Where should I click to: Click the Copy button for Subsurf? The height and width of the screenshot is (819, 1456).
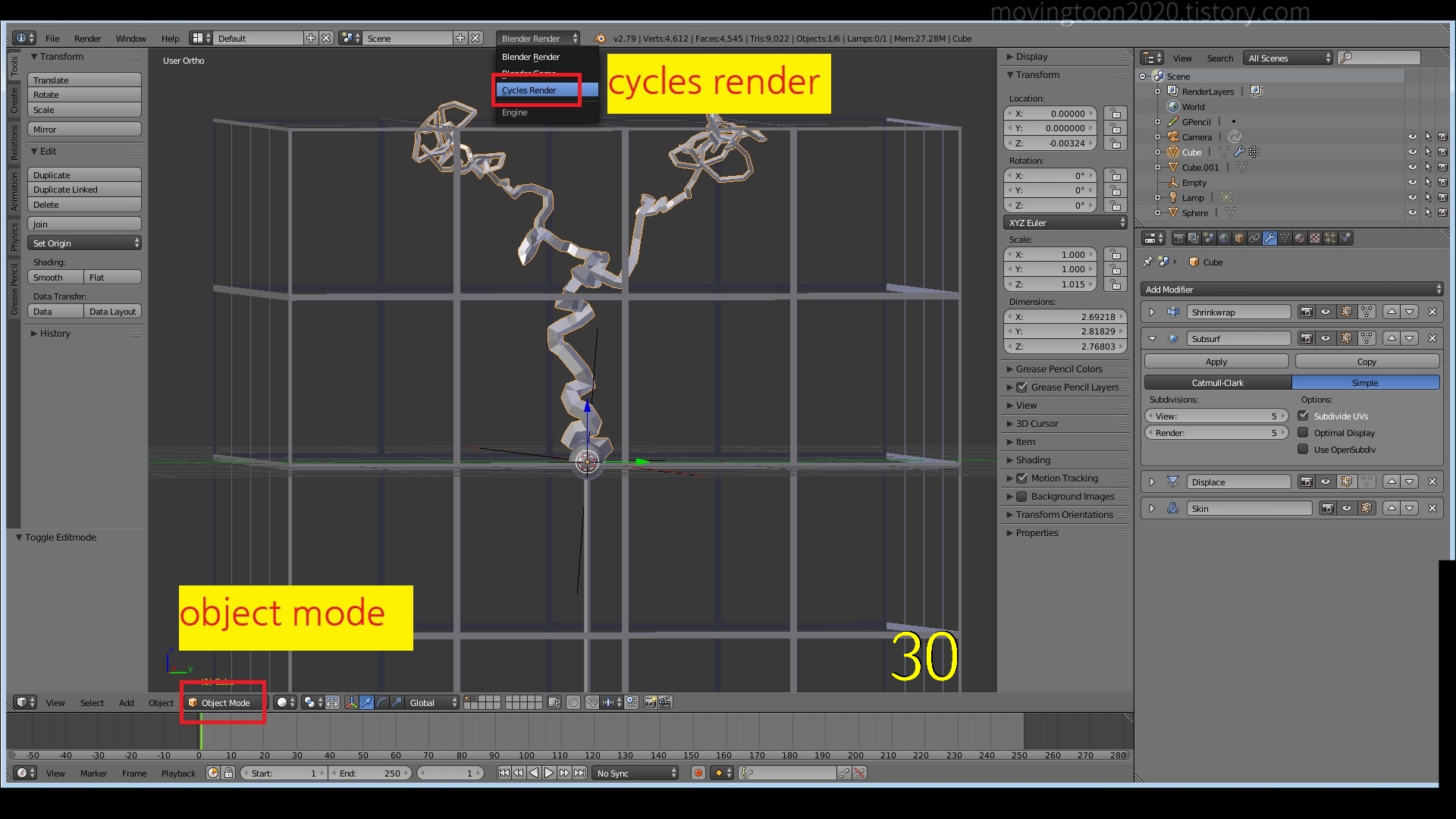click(1367, 361)
